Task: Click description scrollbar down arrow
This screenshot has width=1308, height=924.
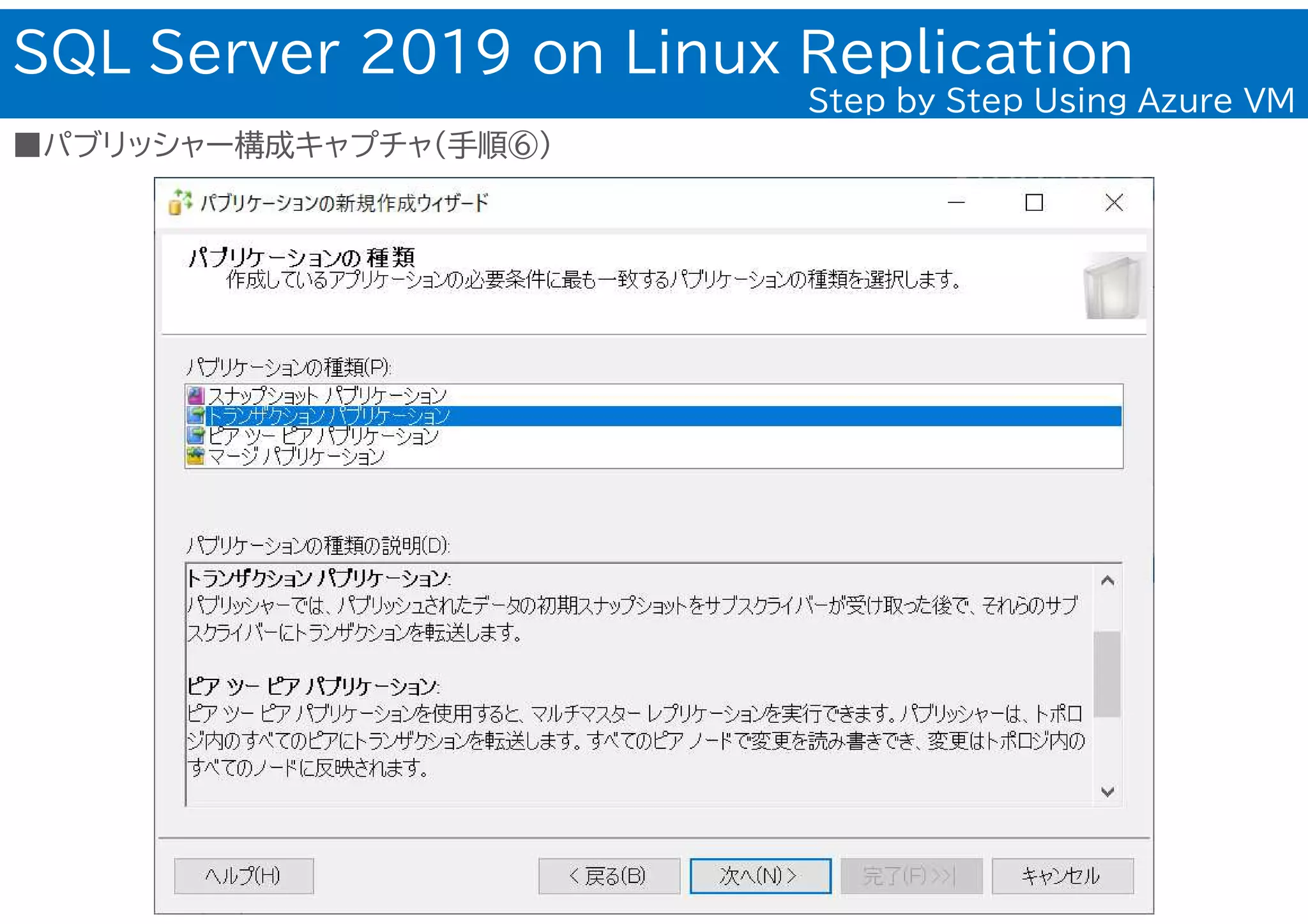Action: pos(1107,791)
